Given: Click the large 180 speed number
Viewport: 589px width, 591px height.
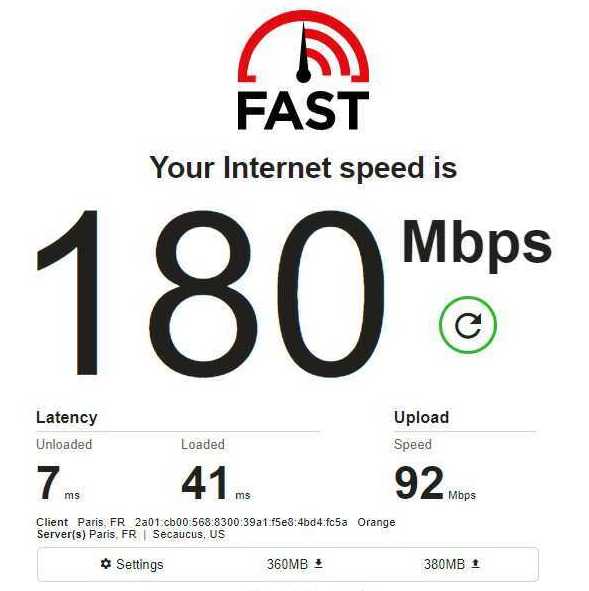Looking at the screenshot, I should [x=211, y=294].
